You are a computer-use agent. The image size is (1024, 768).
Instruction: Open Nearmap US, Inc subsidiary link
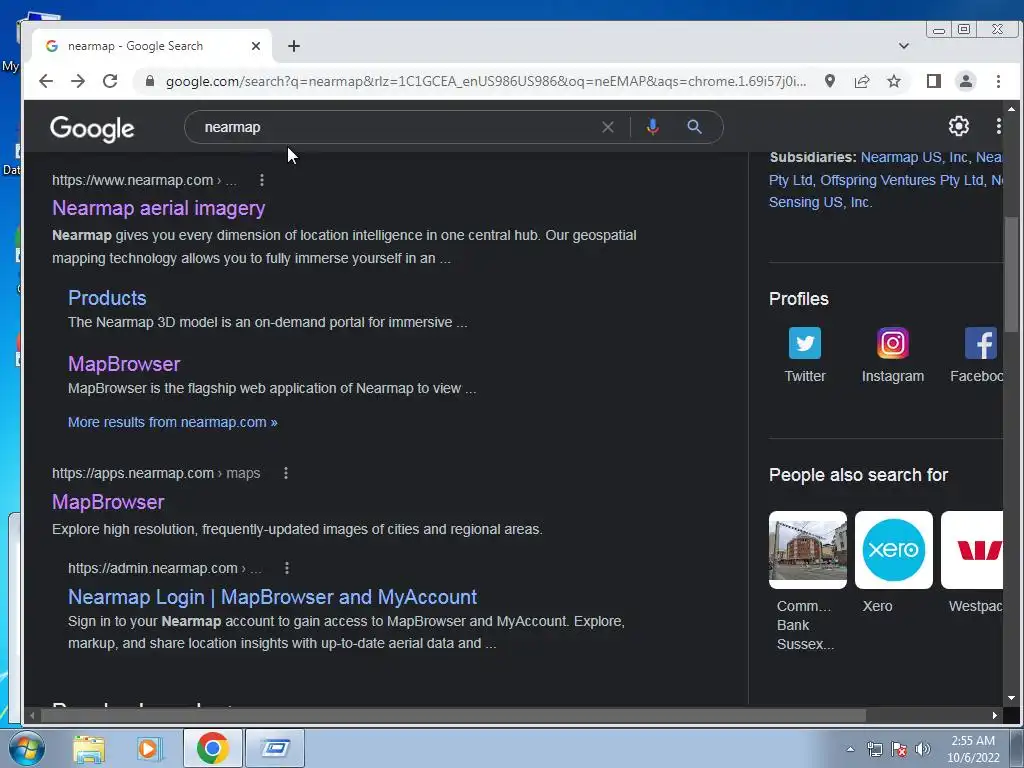pyautogui.click(x=914, y=157)
